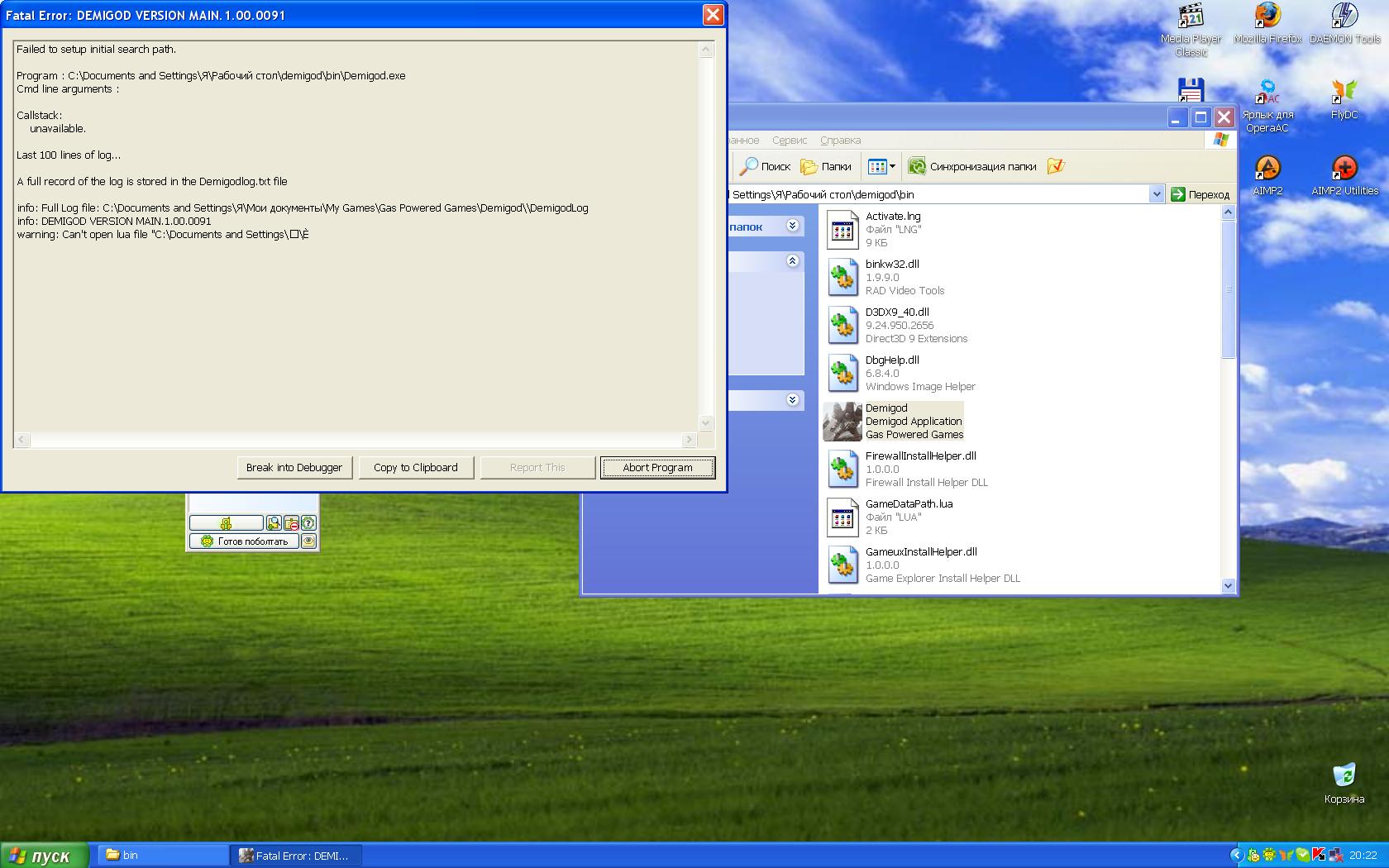
Task: Switch to Fatal Error taskbar item
Action: tap(296, 856)
